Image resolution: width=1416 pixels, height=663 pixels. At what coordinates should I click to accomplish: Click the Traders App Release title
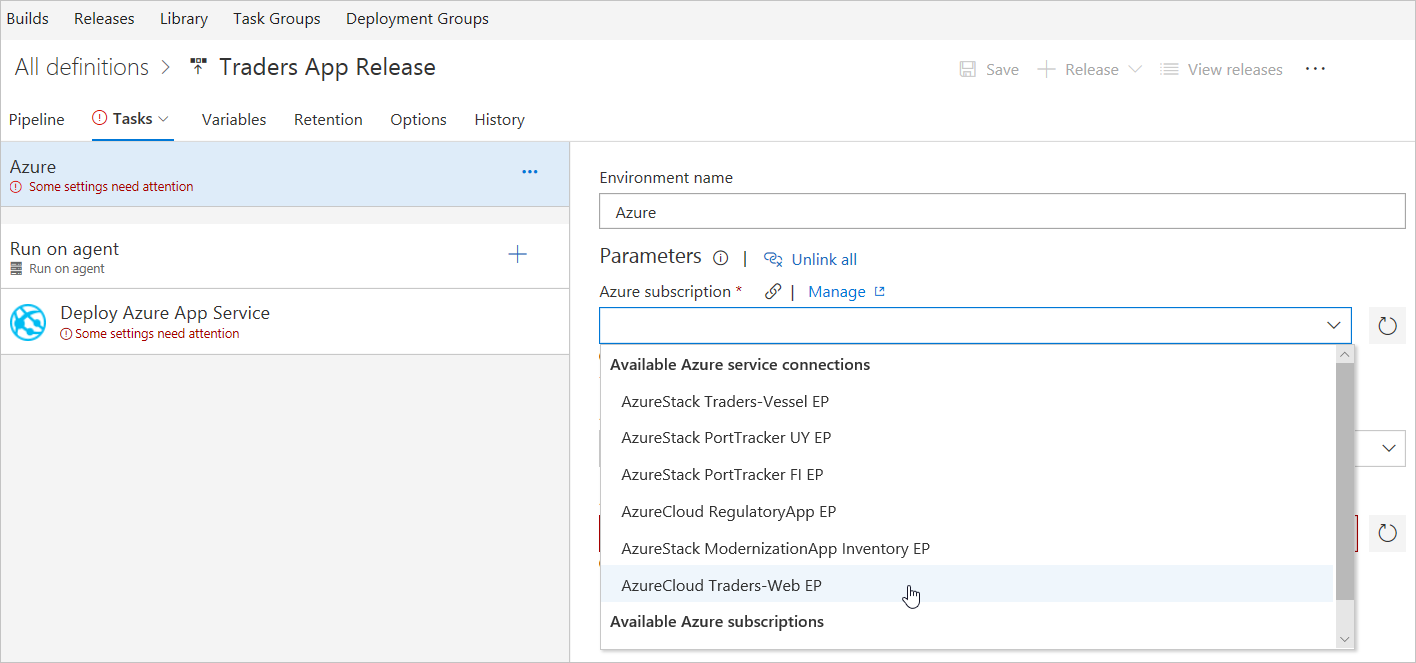pyautogui.click(x=327, y=67)
